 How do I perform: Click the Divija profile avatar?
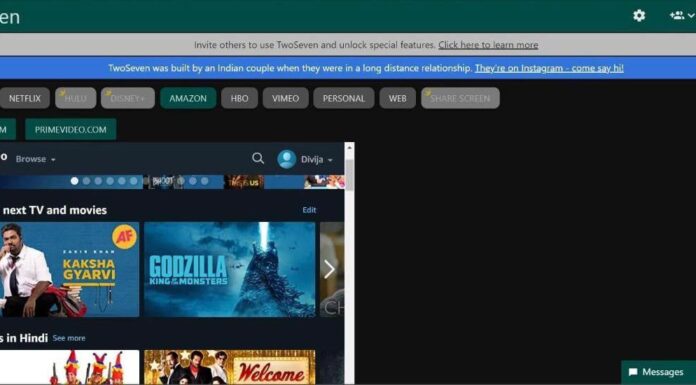287,159
